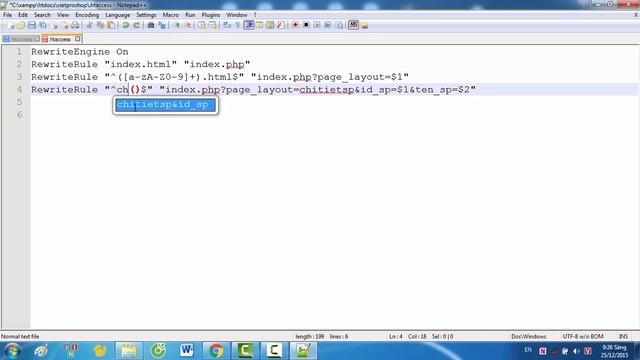This screenshot has width=640, height=360.
Task: Open a file using the toolbar folder icon
Action: (x=21, y=25)
